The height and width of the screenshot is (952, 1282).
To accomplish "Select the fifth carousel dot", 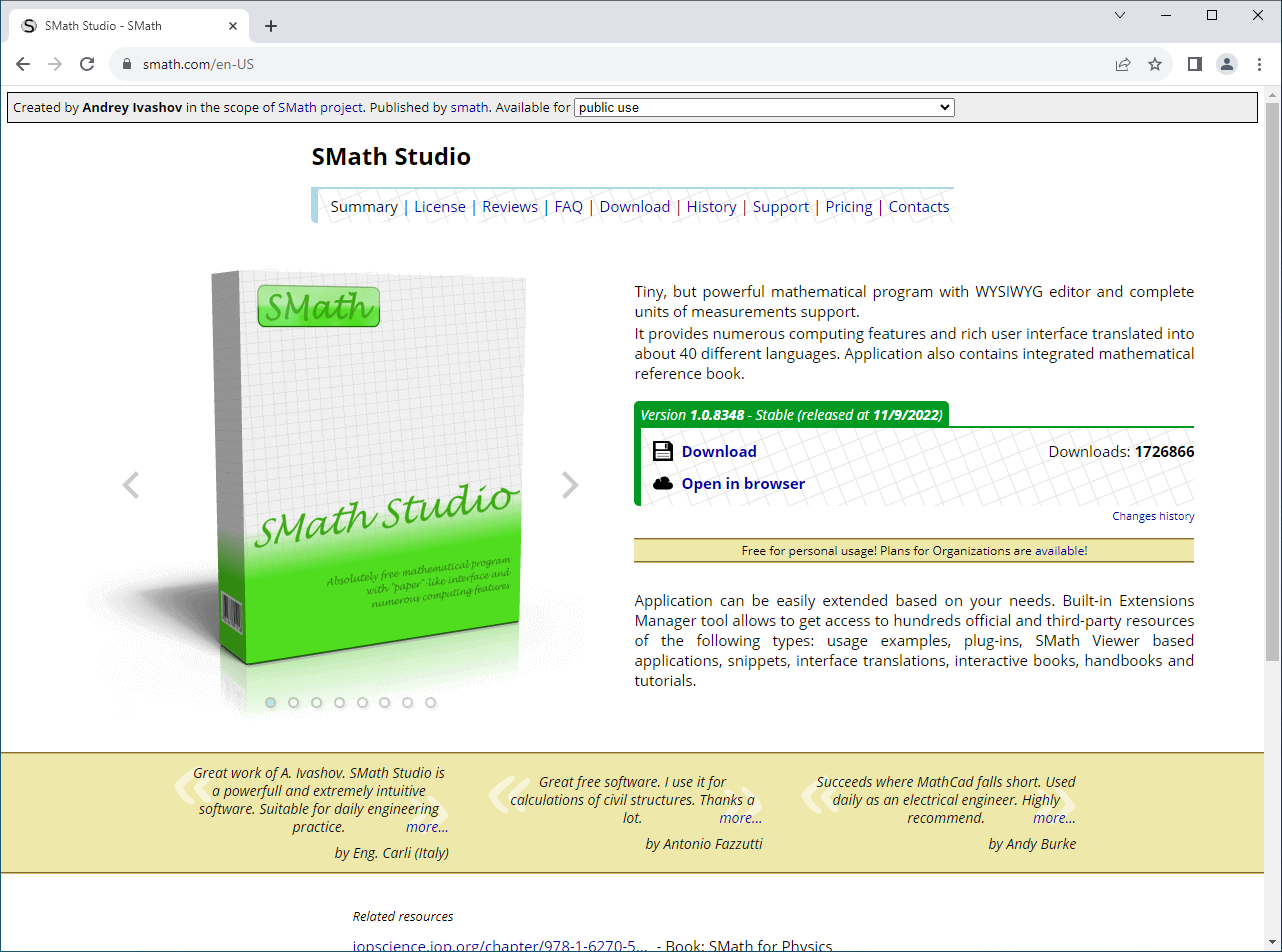I will tap(362, 702).
